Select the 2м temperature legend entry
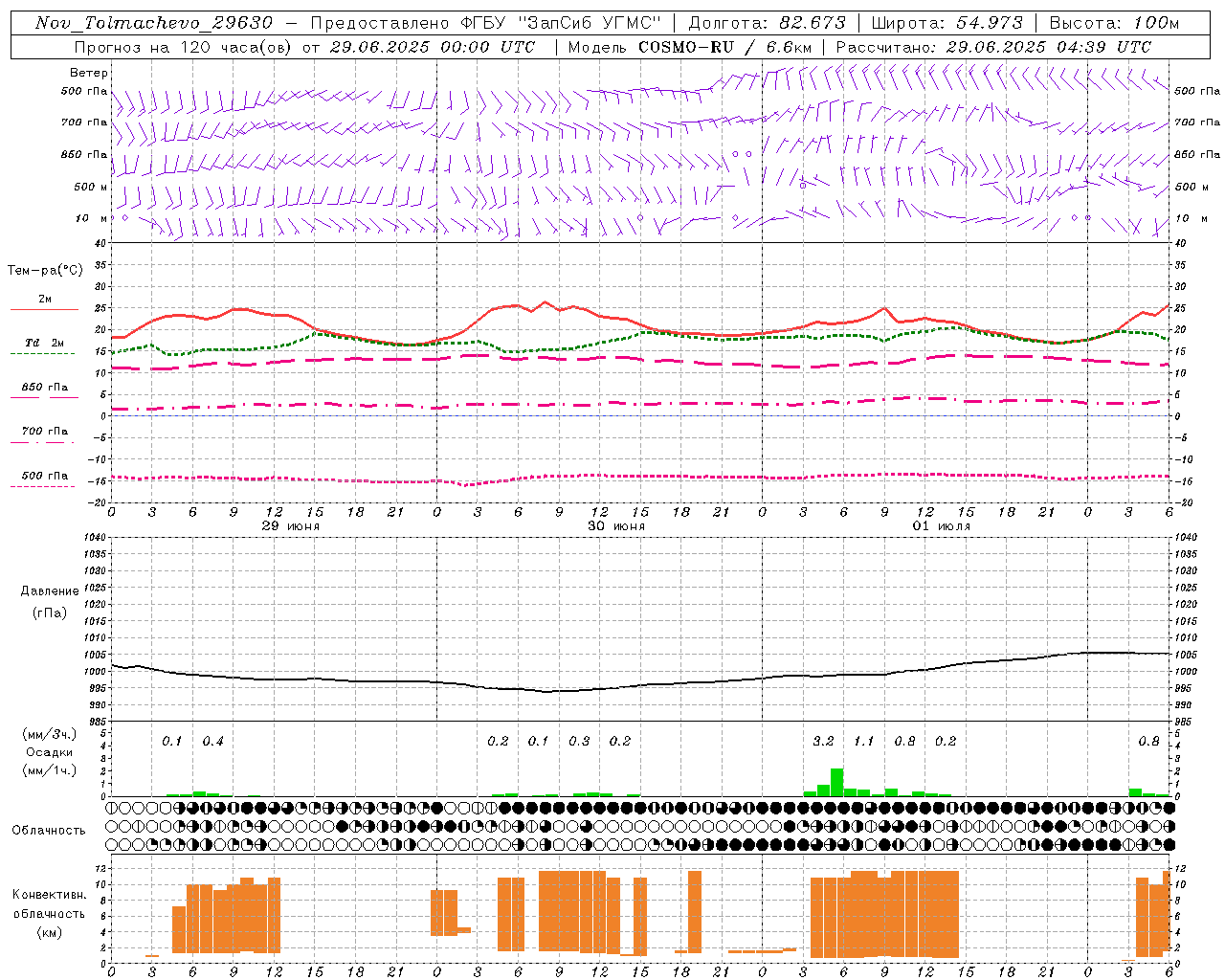The width and height of the screenshot is (1225, 980). pos(44,300)
